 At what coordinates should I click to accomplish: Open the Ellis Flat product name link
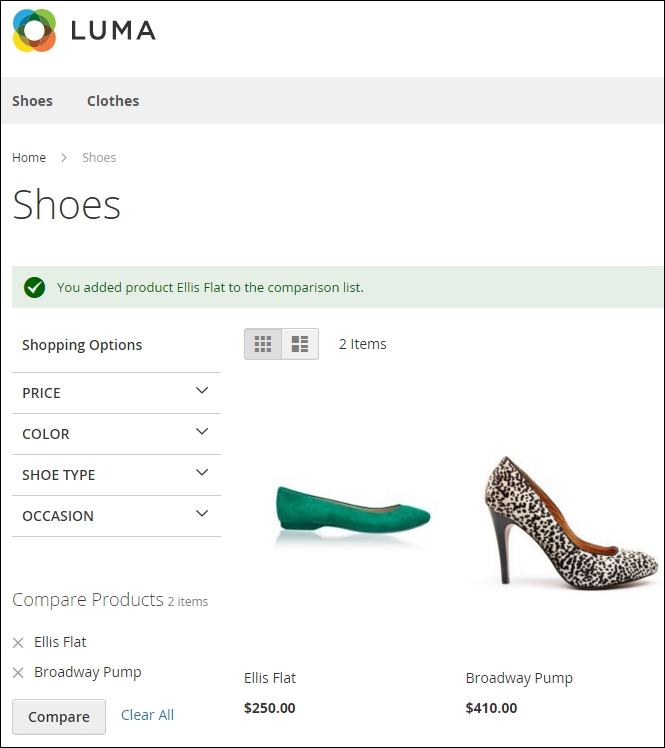pyautogui.click(x=270, y=678)
